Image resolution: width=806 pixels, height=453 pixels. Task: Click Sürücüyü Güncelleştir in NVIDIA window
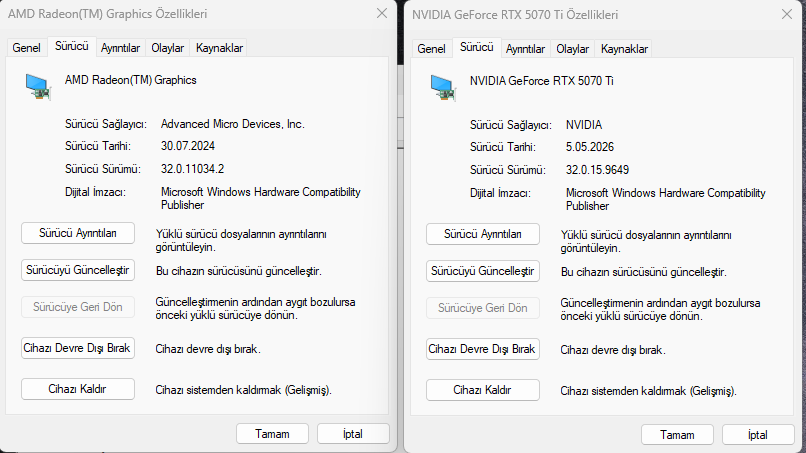[483, 271]
